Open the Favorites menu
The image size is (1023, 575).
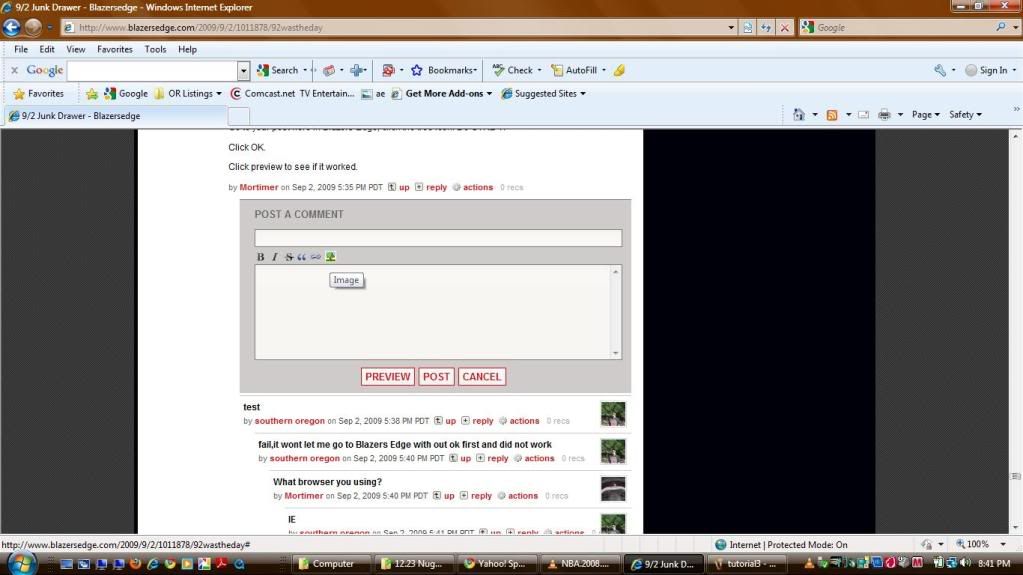point(114,49)
